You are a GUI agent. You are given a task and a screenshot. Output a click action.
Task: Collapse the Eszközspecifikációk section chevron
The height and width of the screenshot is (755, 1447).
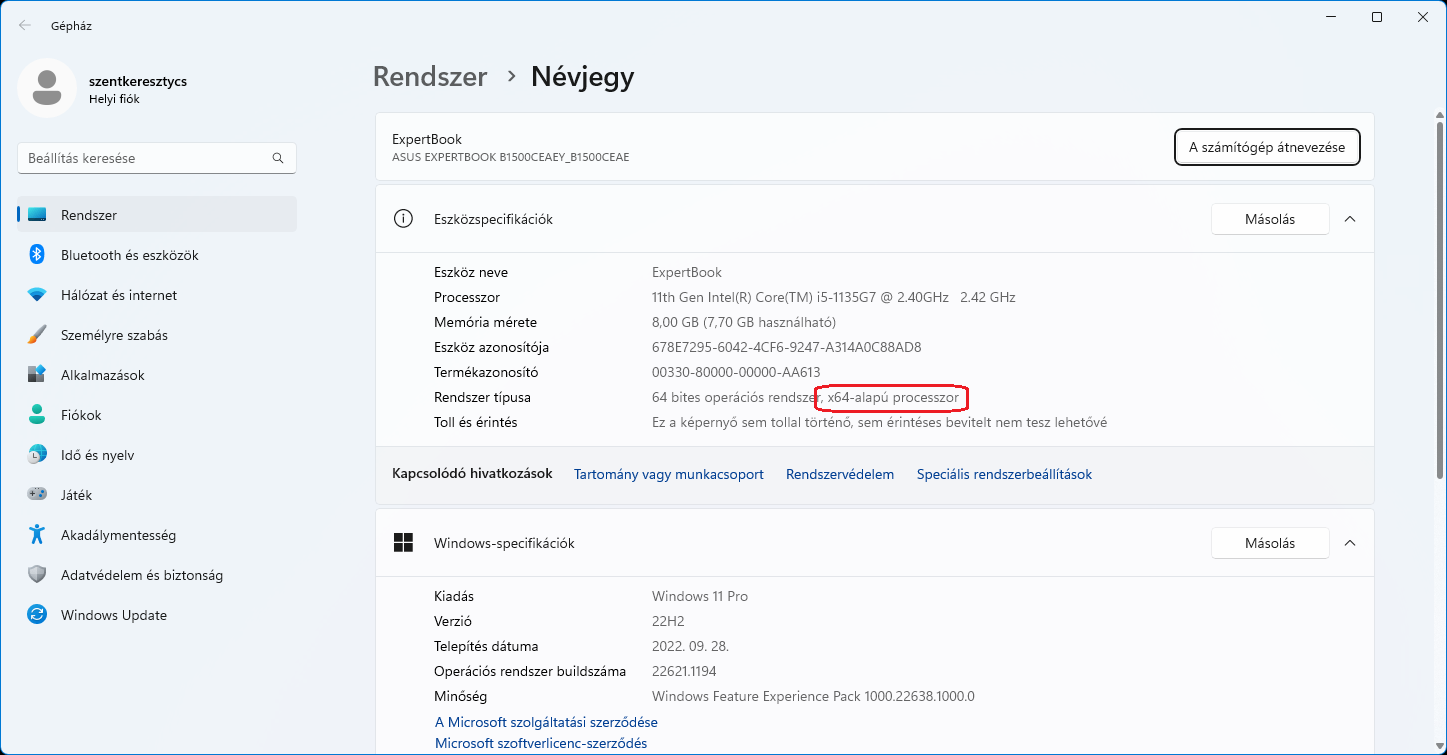(x=1350, y=219)
